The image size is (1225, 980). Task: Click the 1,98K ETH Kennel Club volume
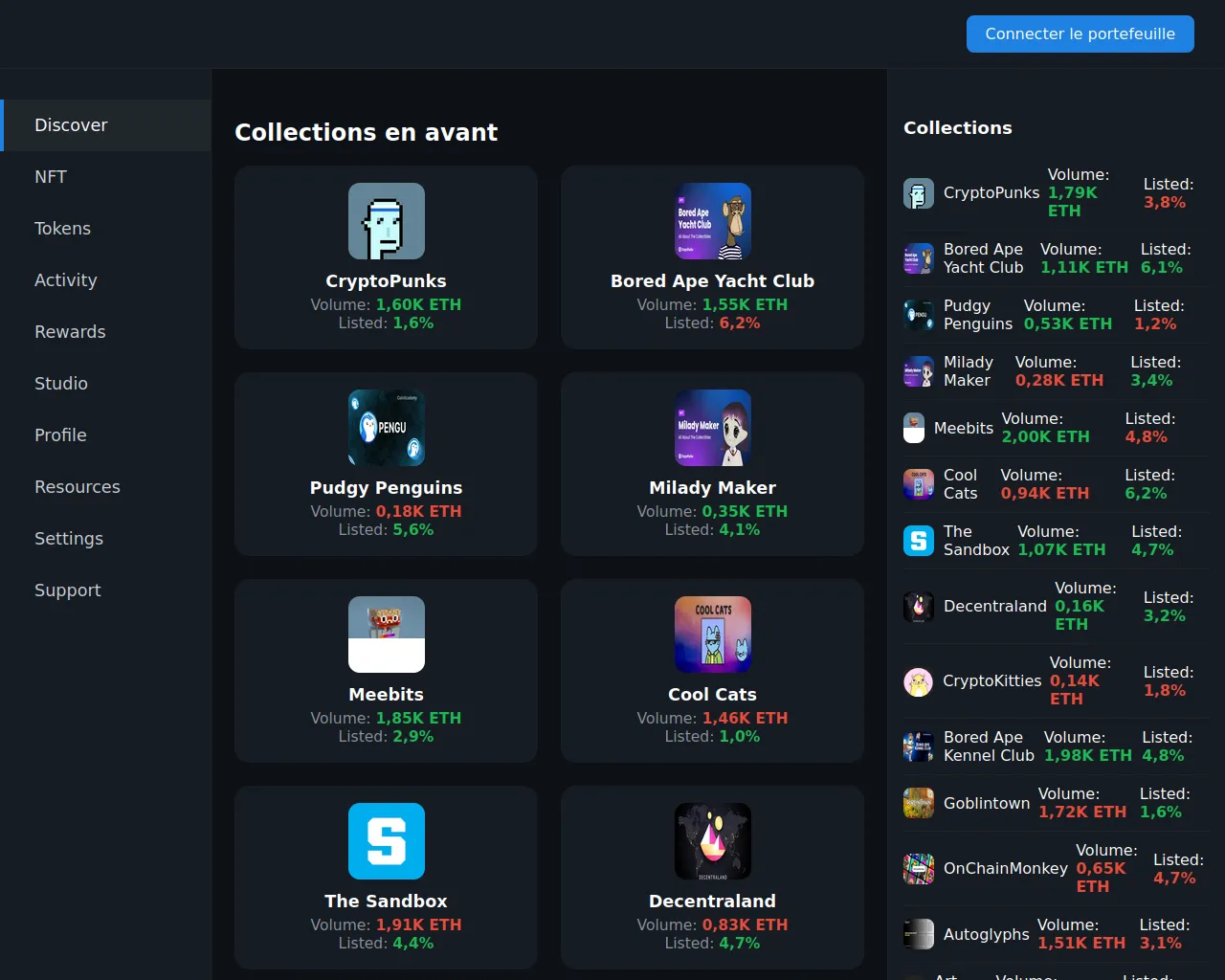click(1088, 756)
